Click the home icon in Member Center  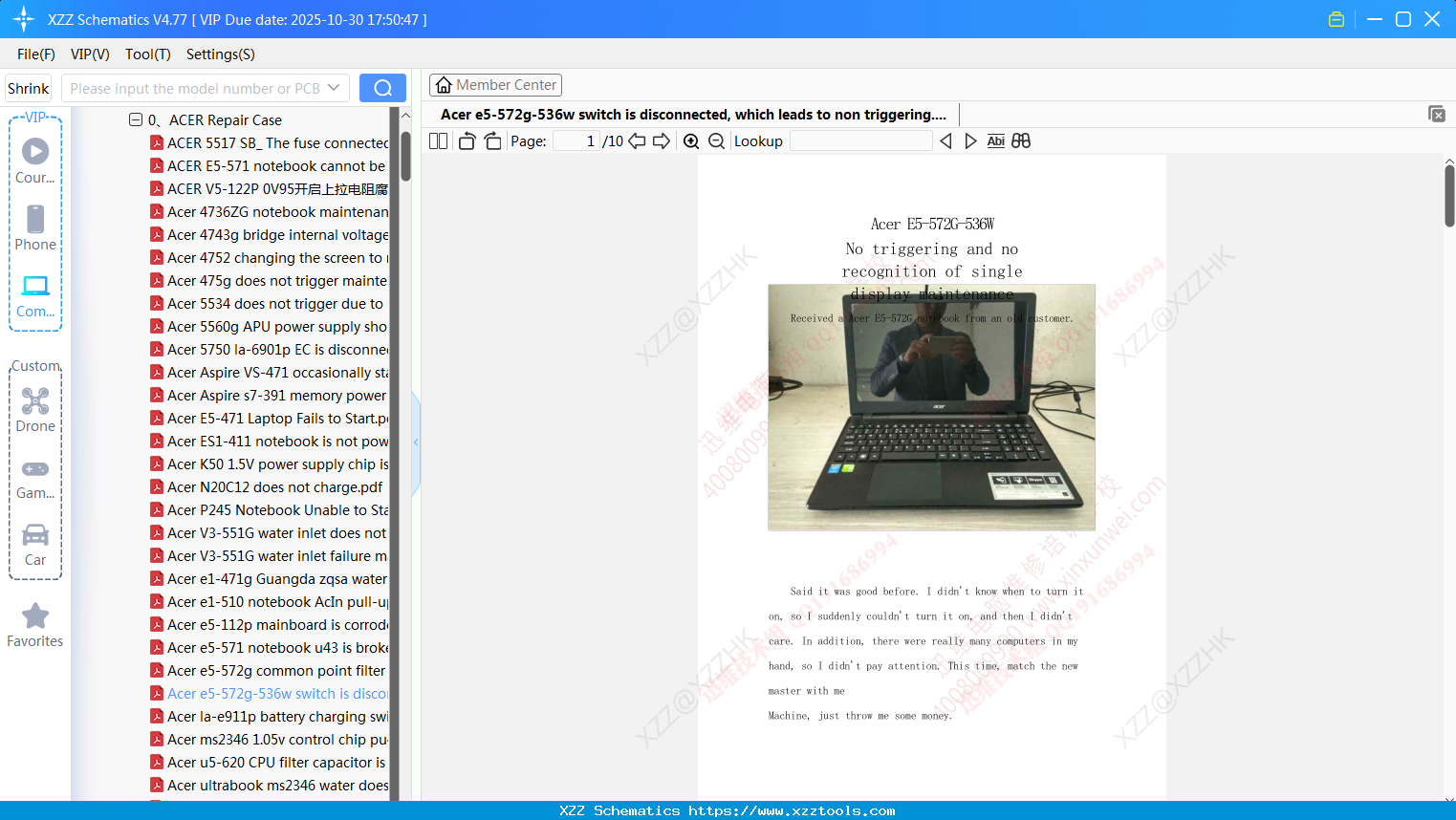[x=444, y=85]
